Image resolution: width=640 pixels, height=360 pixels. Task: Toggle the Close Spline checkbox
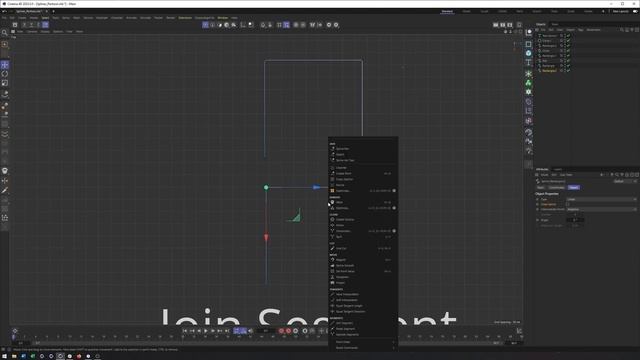(568, 204)
